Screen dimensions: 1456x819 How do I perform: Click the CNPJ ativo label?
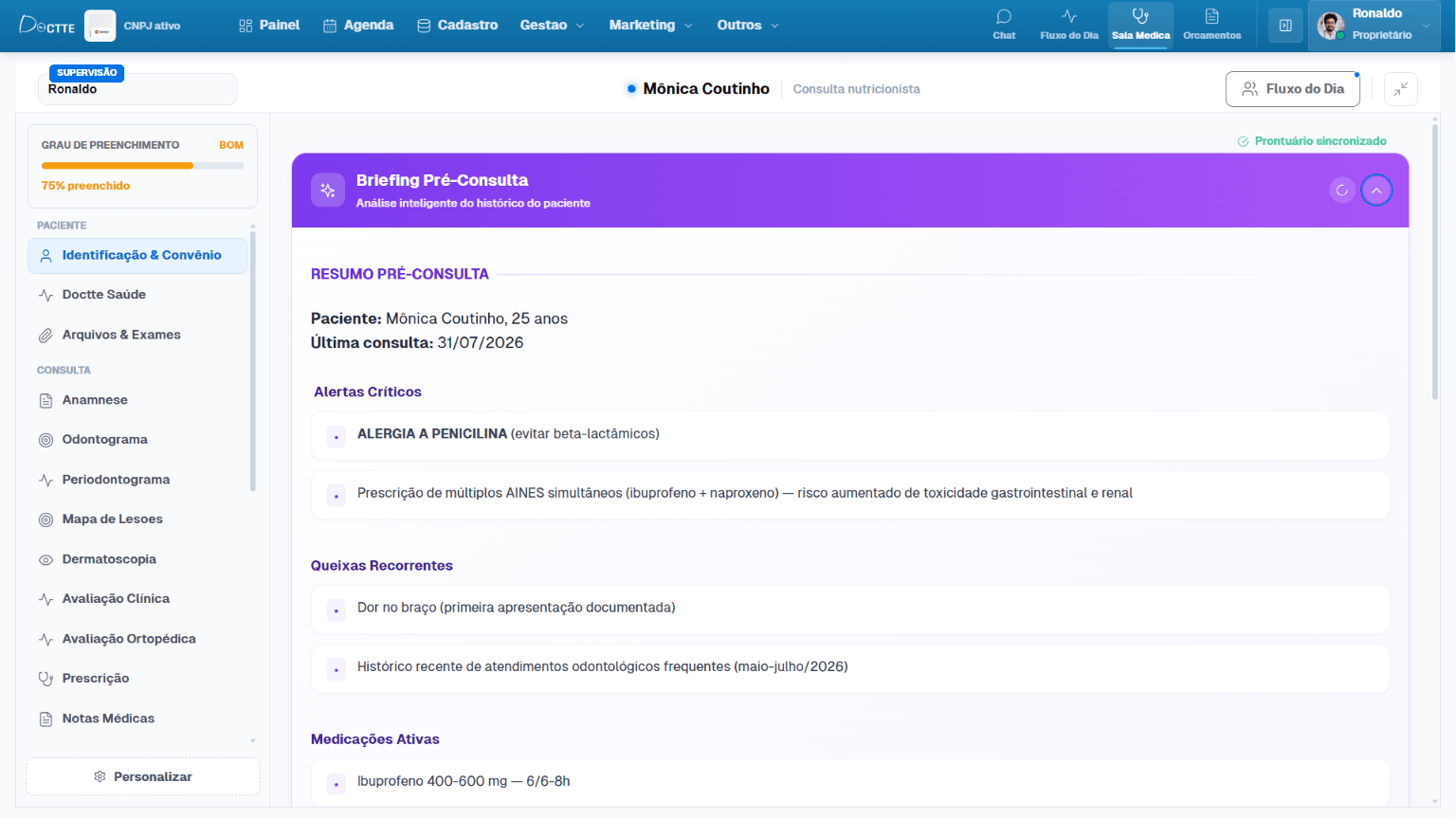point(152,26)
